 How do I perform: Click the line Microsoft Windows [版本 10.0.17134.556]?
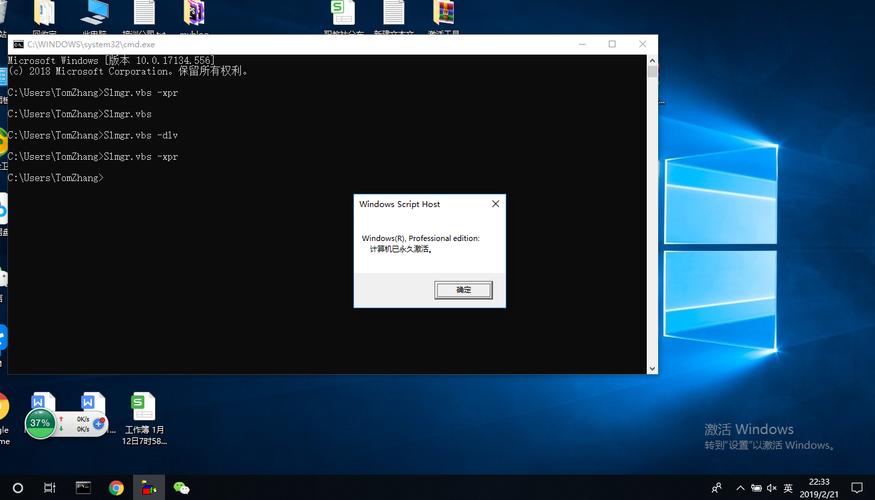coord(111,60)
